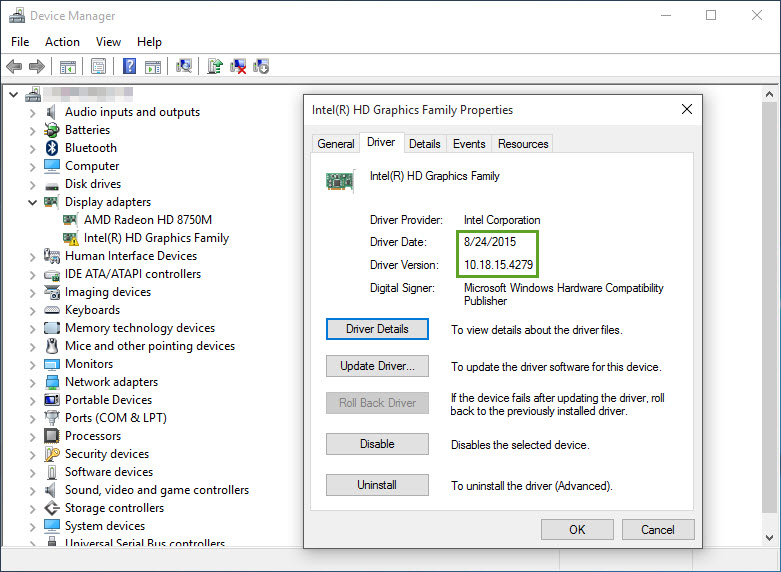The height and width of the screenshot is (572, 781).
Task: Click the Driver Details button
Action: tap(377, 329)
